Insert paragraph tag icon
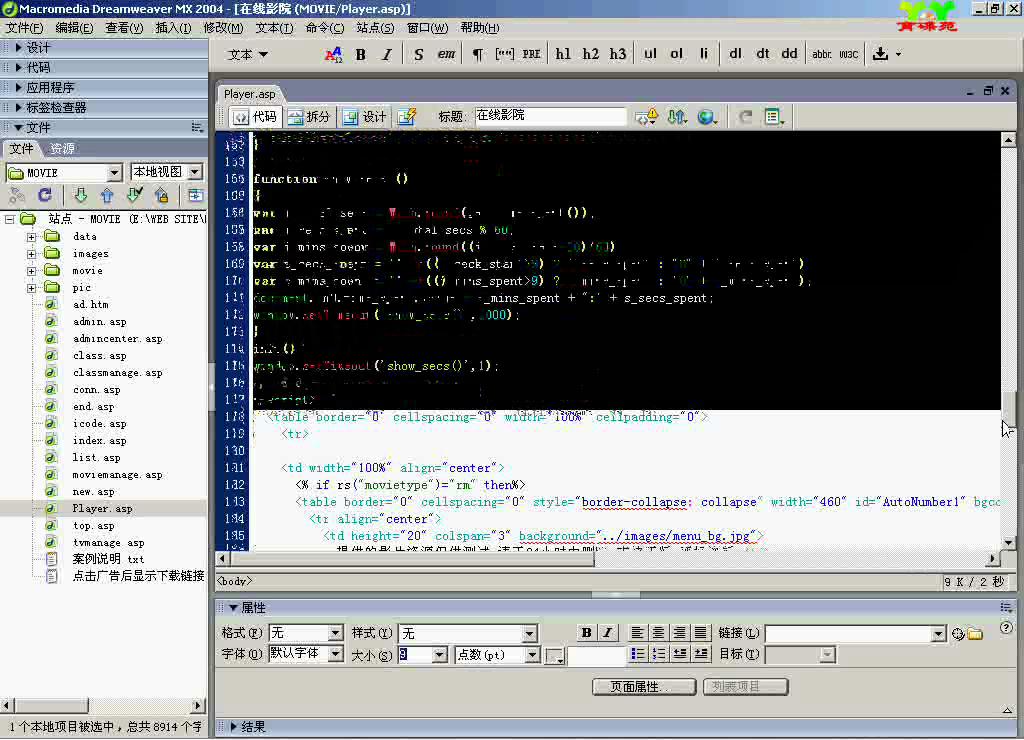The image size is (1024, 740). point(477,54)
